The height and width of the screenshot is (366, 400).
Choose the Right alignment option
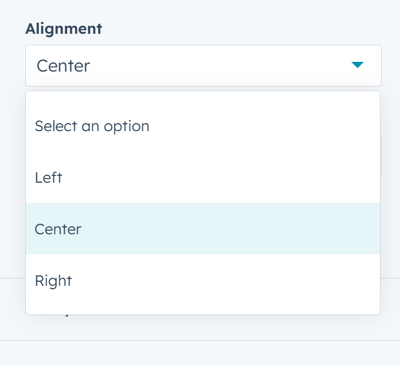[x=203, y=280]
